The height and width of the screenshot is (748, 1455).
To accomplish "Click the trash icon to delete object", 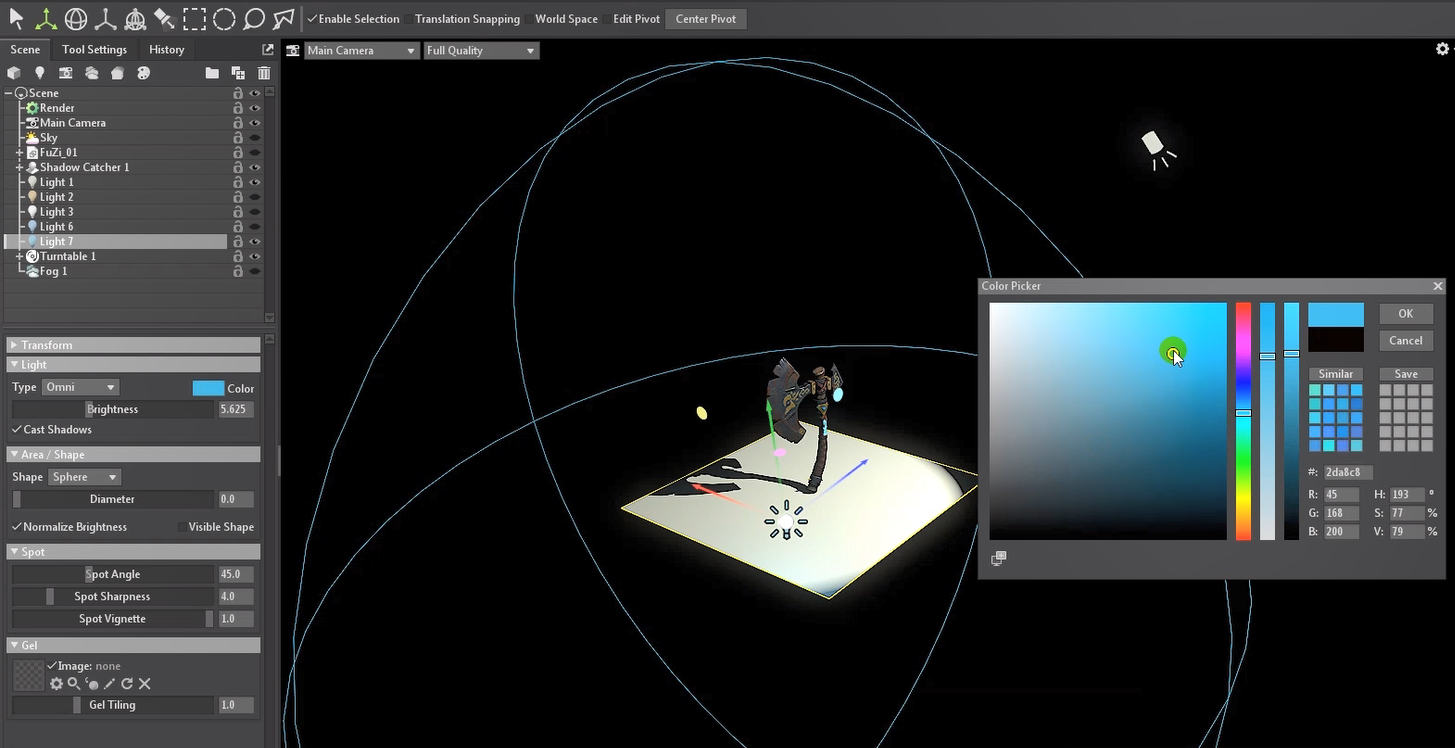I will (x=264, y=73).
